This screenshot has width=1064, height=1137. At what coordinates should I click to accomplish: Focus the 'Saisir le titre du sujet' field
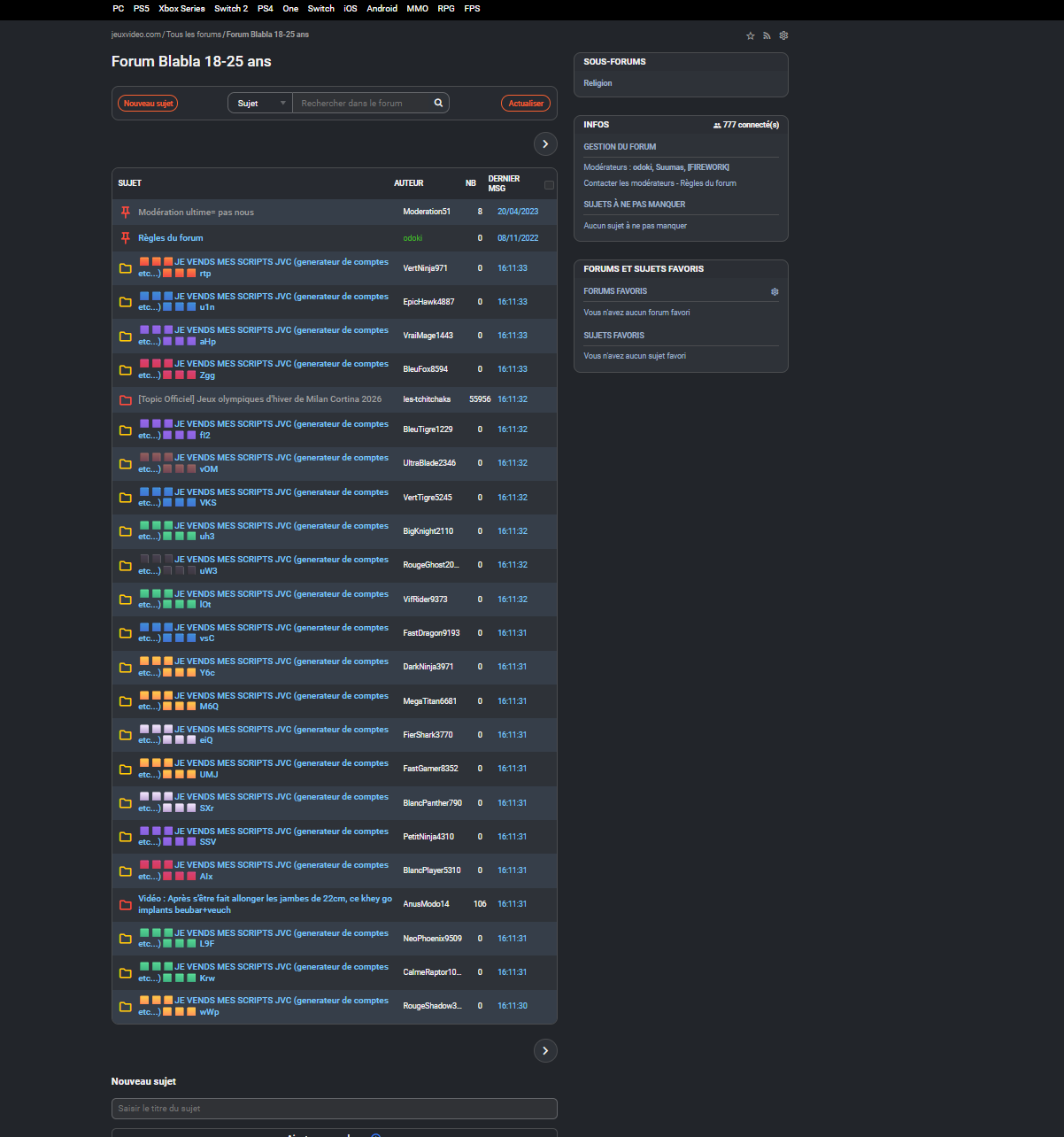point(334,1109)
